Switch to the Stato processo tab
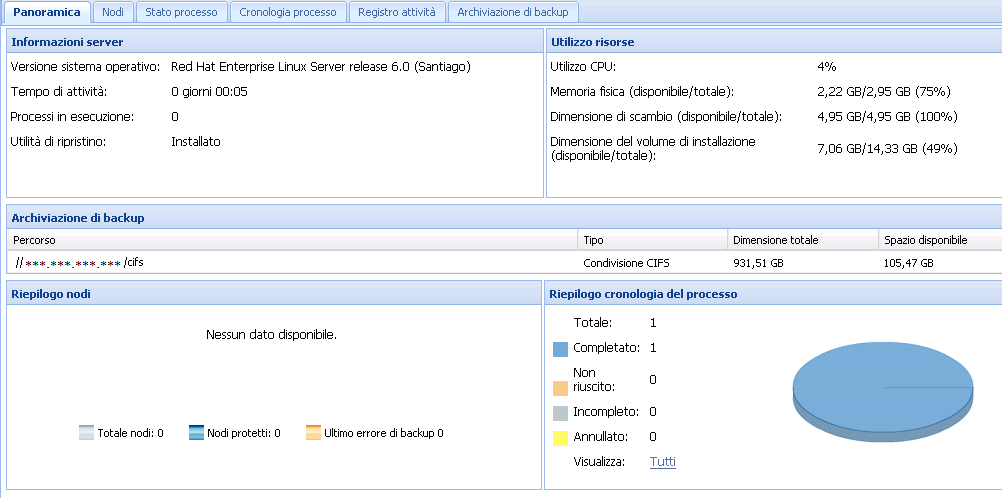This screenshot has height=498, width=1002. point(181,12)
